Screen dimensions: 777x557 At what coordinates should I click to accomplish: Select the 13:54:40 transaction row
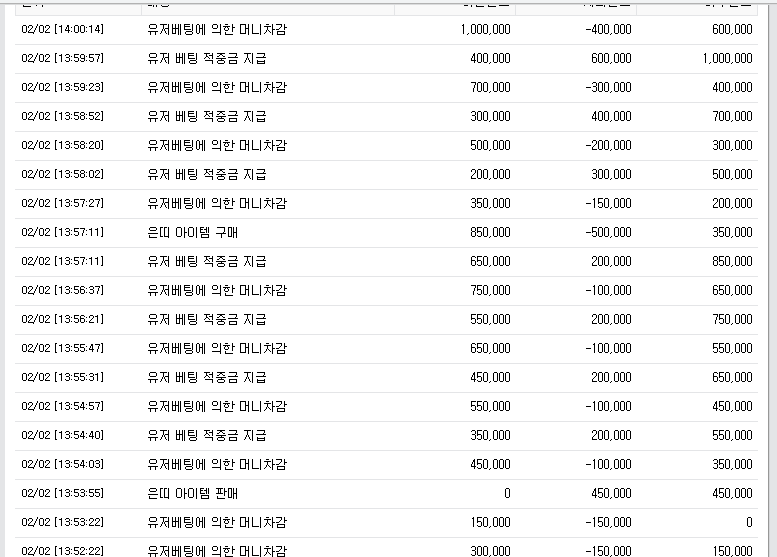[386, 436]
